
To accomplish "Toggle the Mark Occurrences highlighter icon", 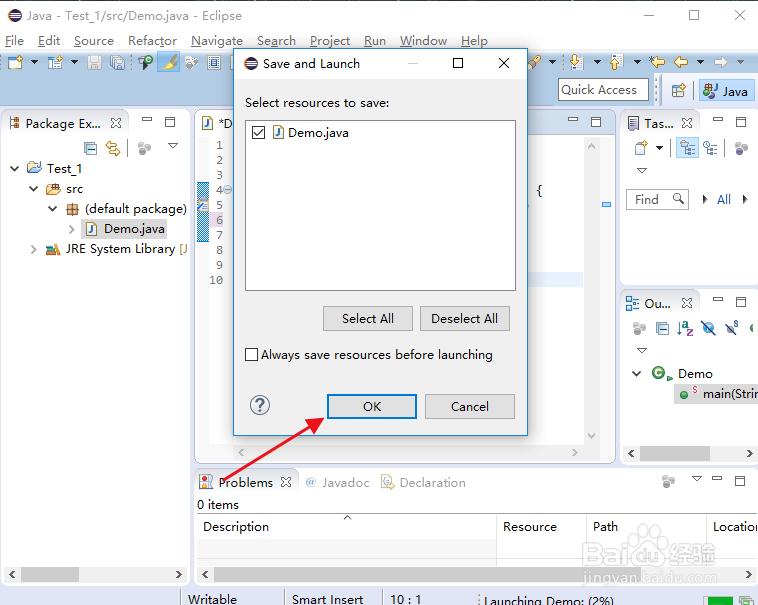I will click(169, 62).
